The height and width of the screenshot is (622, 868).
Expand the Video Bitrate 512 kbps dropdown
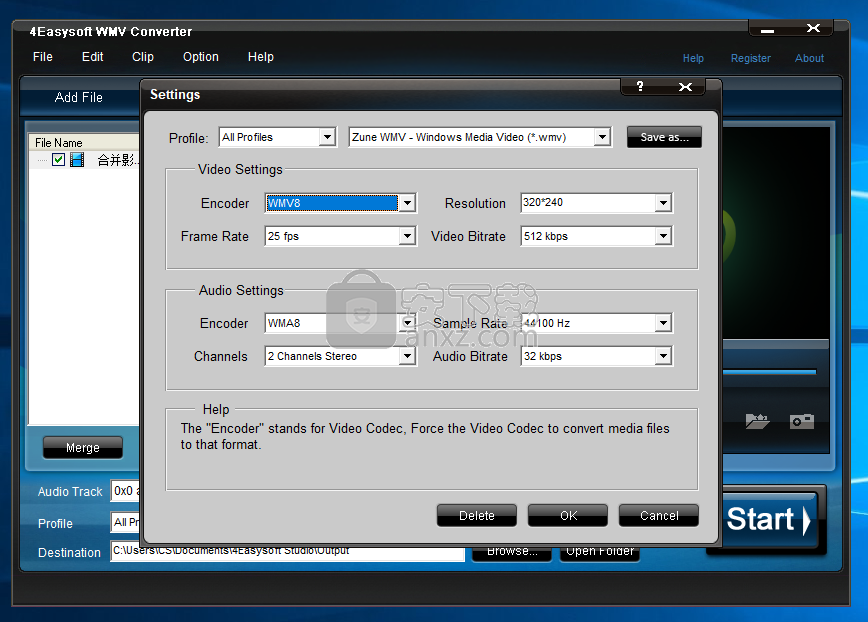point(663,236)
